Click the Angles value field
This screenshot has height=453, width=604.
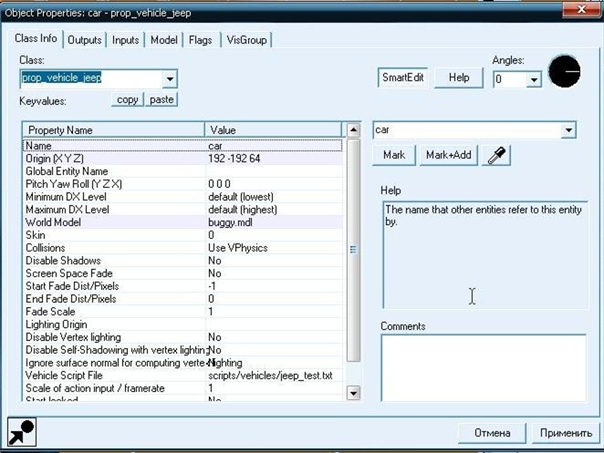pos(510,79)
